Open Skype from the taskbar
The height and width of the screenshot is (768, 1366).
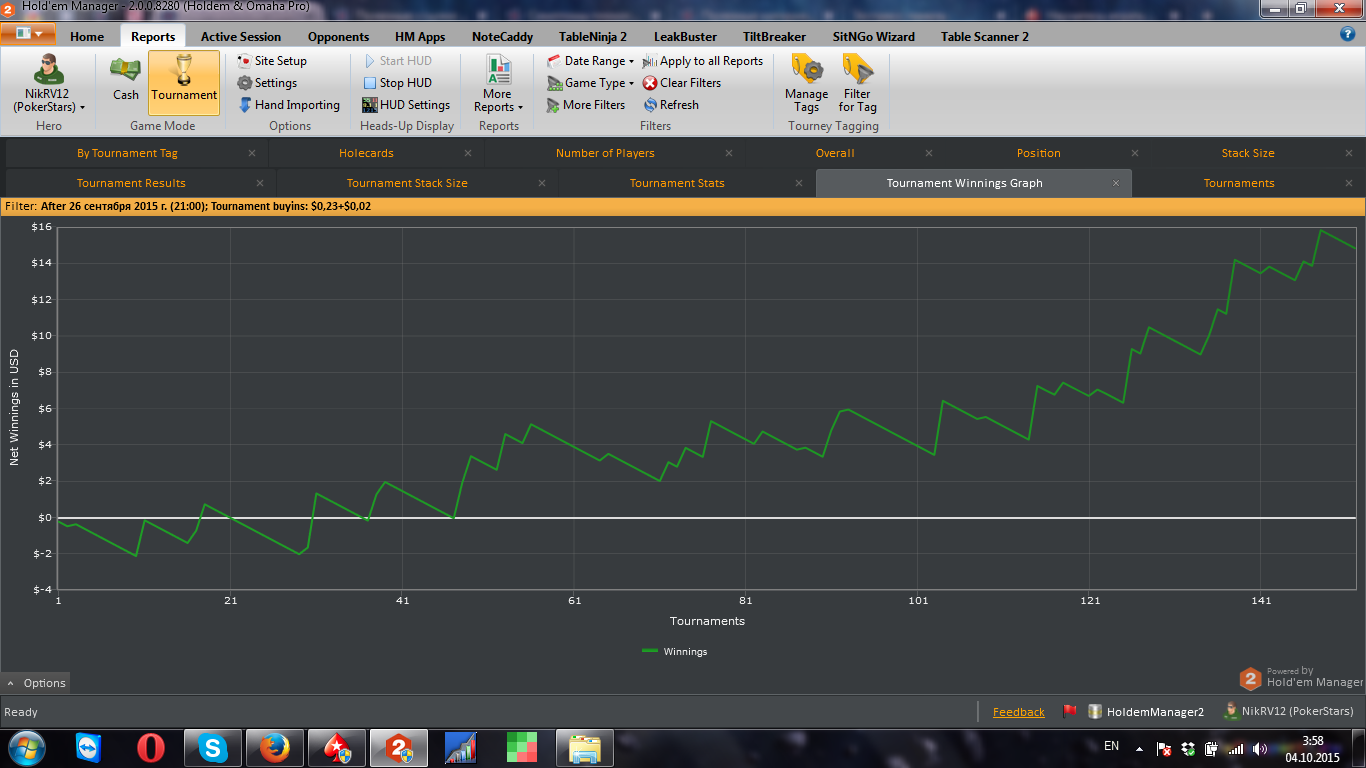point(212,748)
